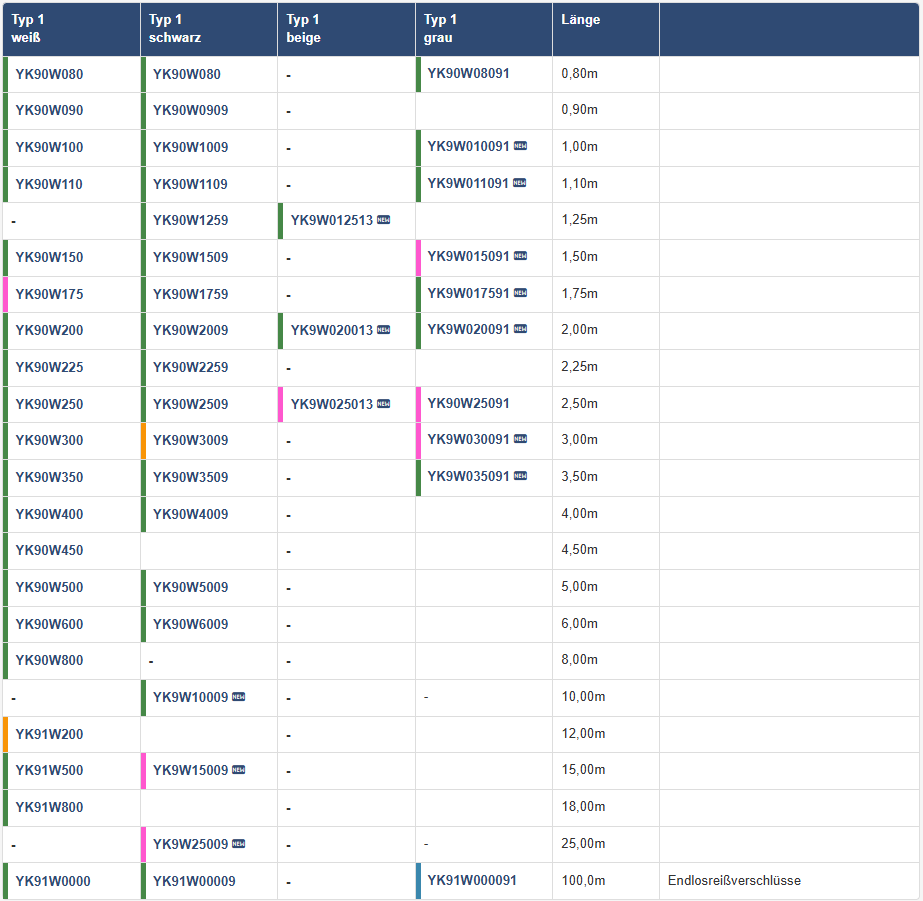Open article link YK90W080 in white column
Viewport: 923px width, 901px height.
(49, 74)
